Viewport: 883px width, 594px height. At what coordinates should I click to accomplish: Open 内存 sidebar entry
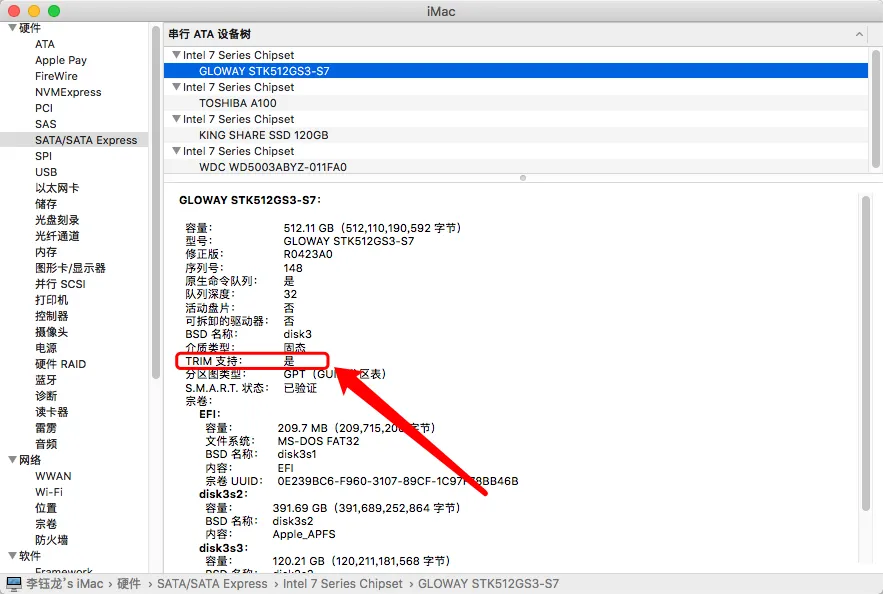[x=46, y=252]
